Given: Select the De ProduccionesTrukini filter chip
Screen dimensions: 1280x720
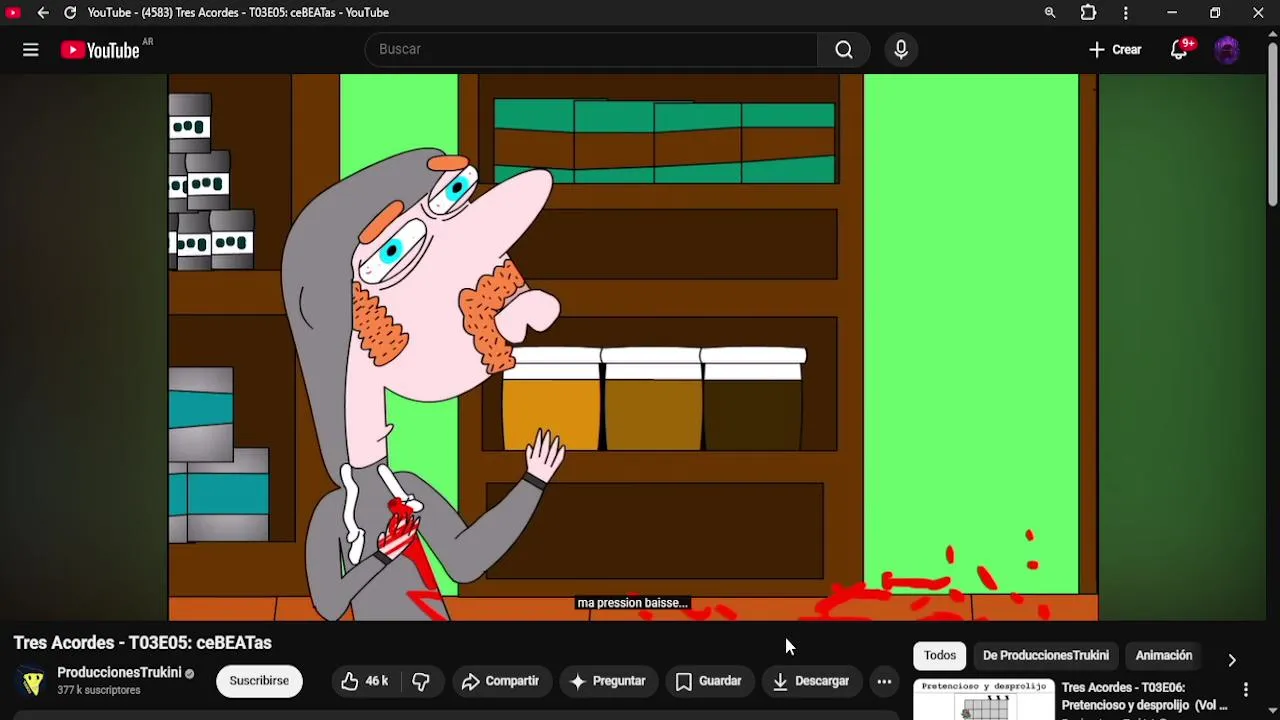Looking at the screenshot, I should 1046,656.
